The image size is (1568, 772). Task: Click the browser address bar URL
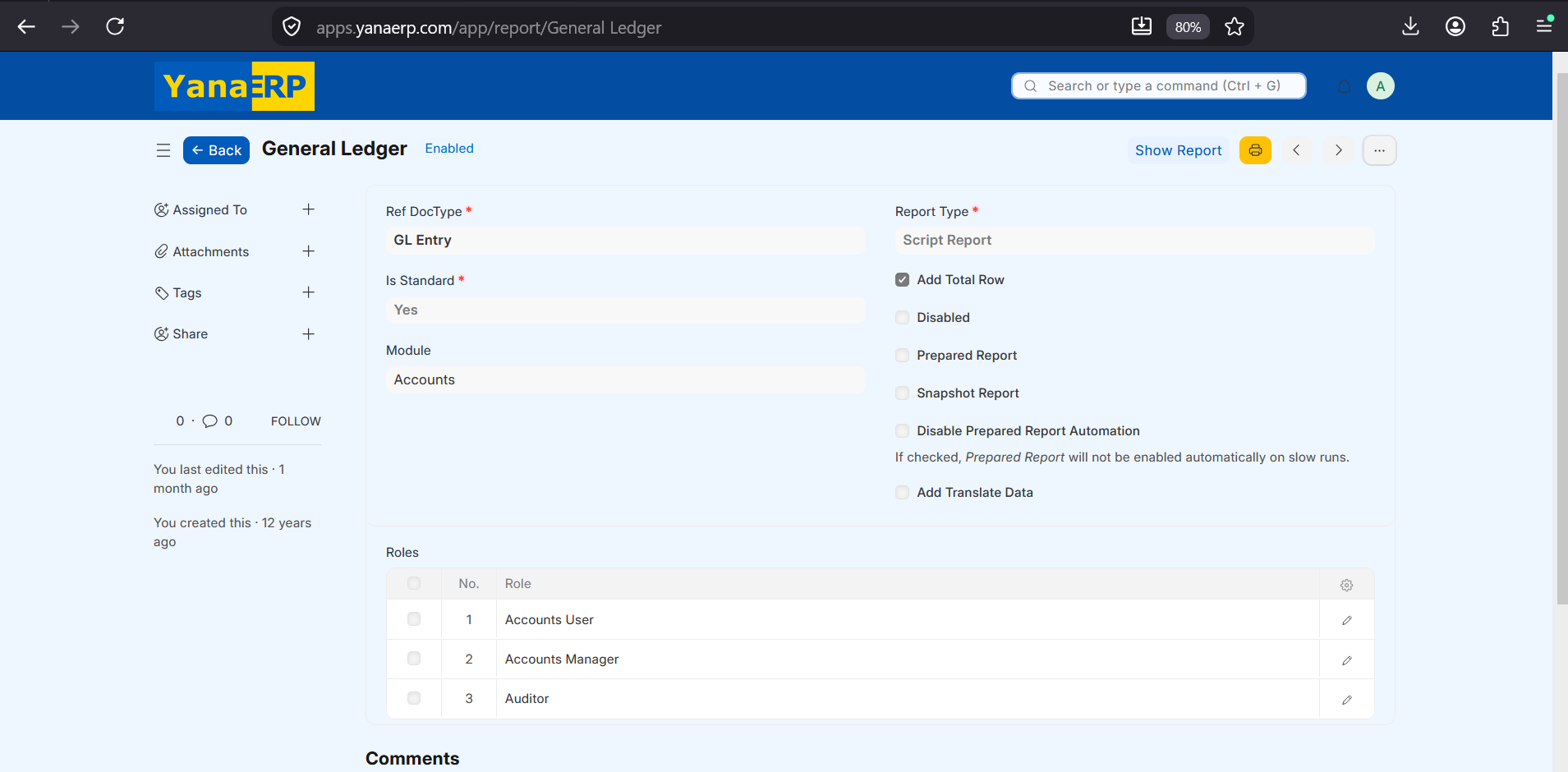[489, 28]
